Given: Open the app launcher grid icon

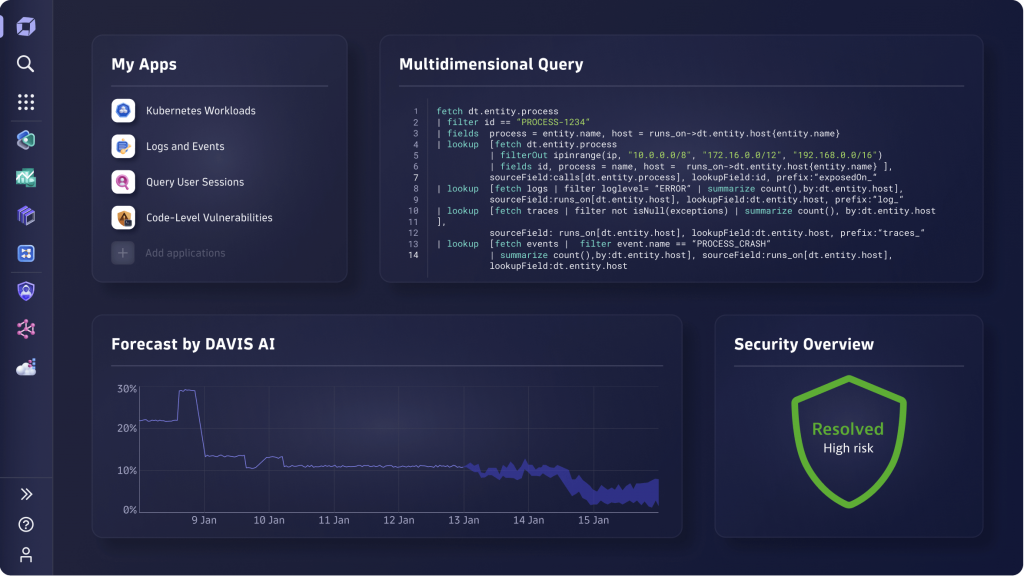Looking at the screenshot, I should pos(26,101).
